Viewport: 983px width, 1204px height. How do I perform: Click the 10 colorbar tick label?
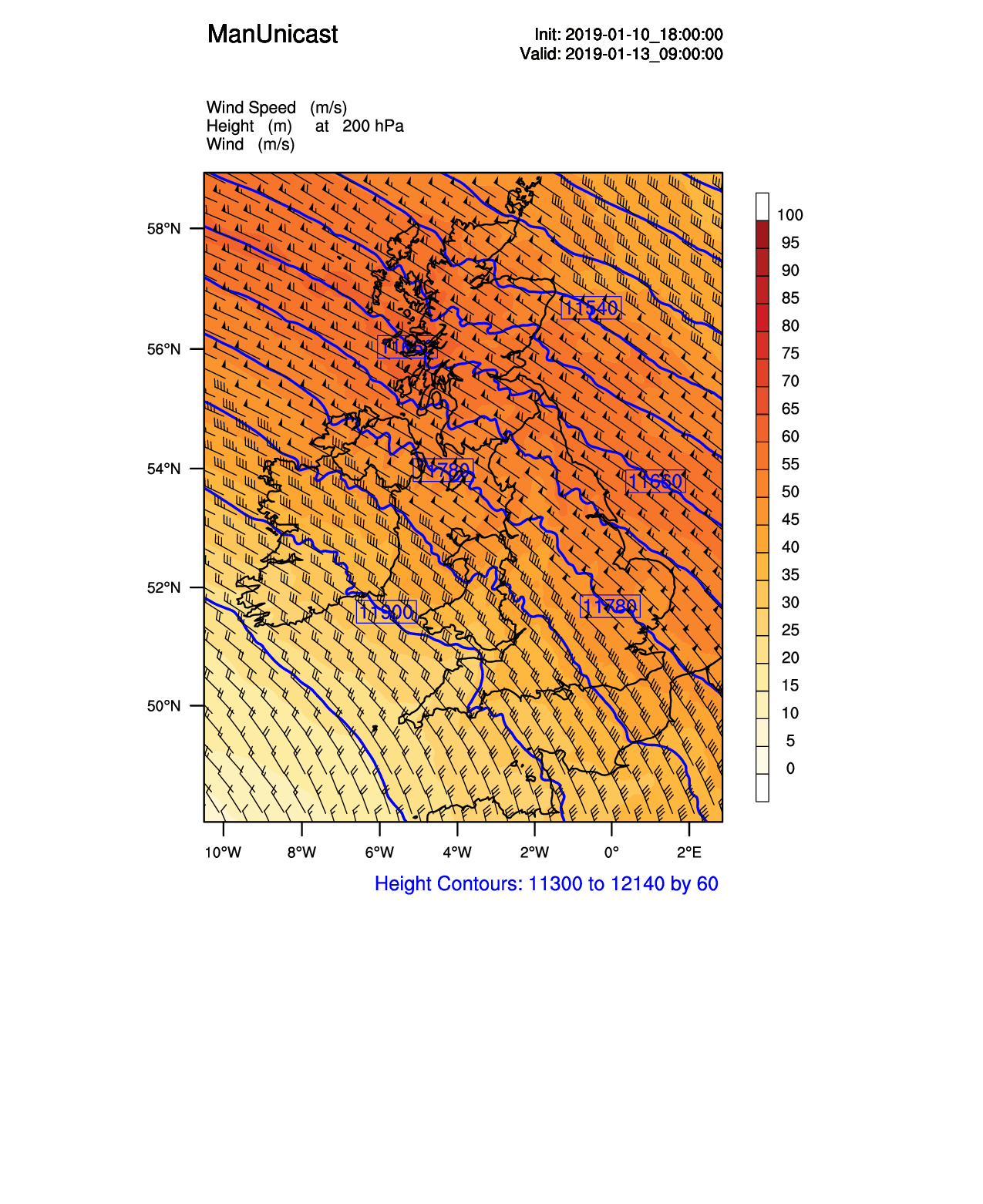tap(790, 713)
